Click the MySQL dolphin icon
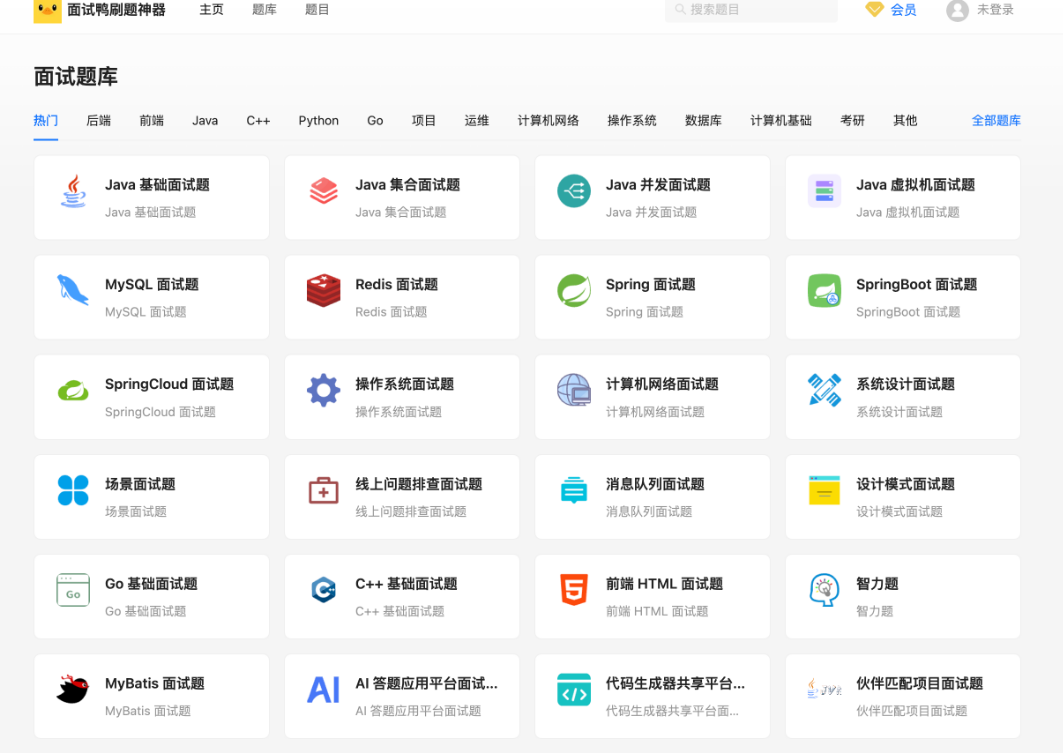The width and height of the screenshot is (1063, 753). click(73, 291)
